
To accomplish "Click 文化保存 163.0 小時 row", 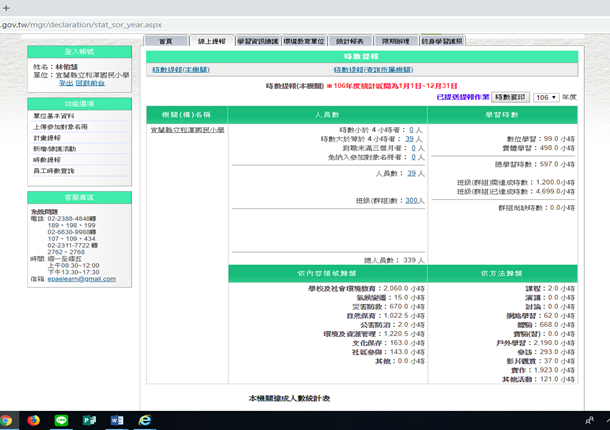I will [388, 343].
